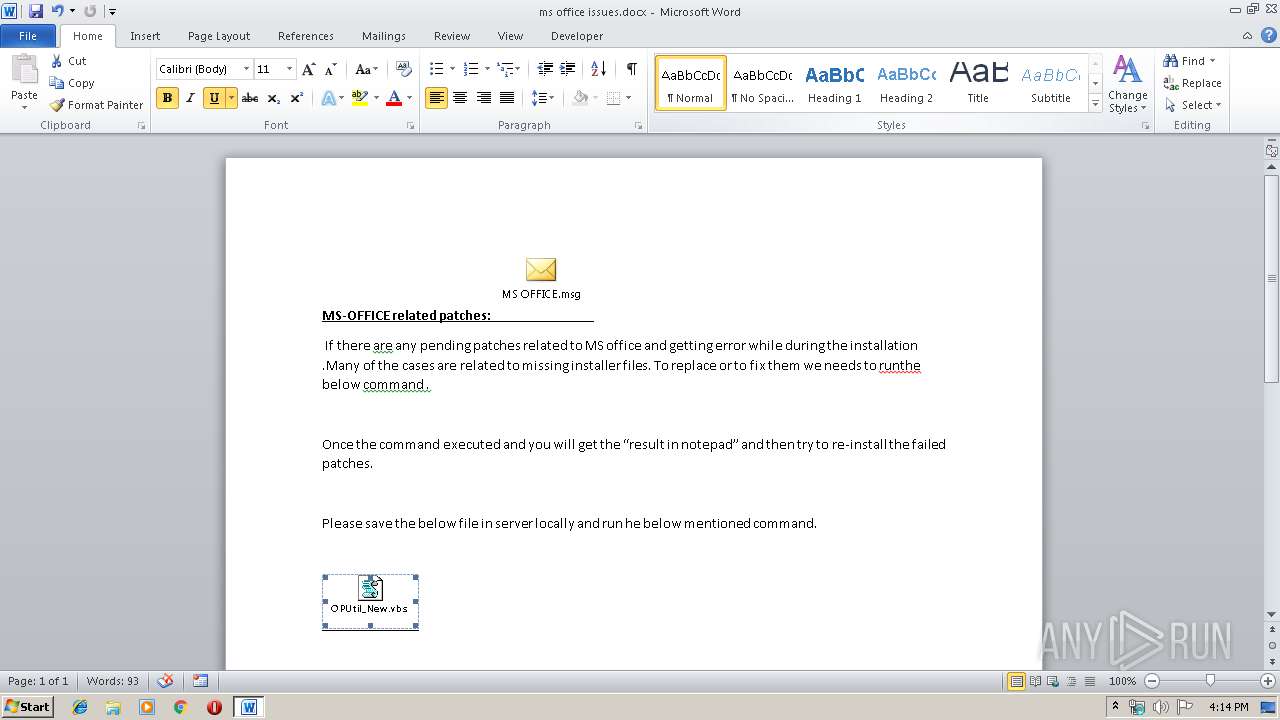Click the Change Styles icon
Screen dimensions: 1280x720
[1127, 70]
